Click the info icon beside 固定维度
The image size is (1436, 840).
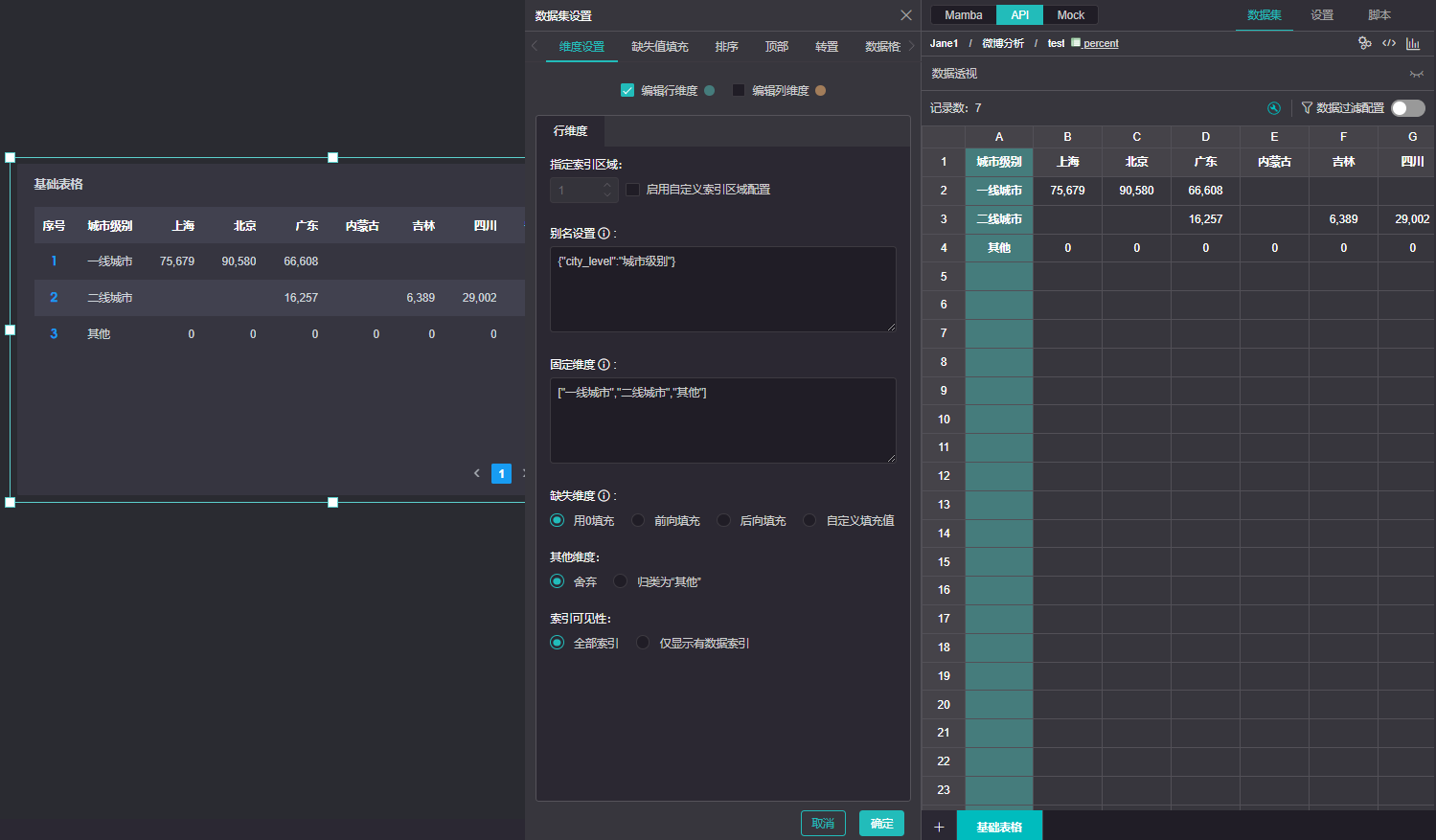pos(604,364)
